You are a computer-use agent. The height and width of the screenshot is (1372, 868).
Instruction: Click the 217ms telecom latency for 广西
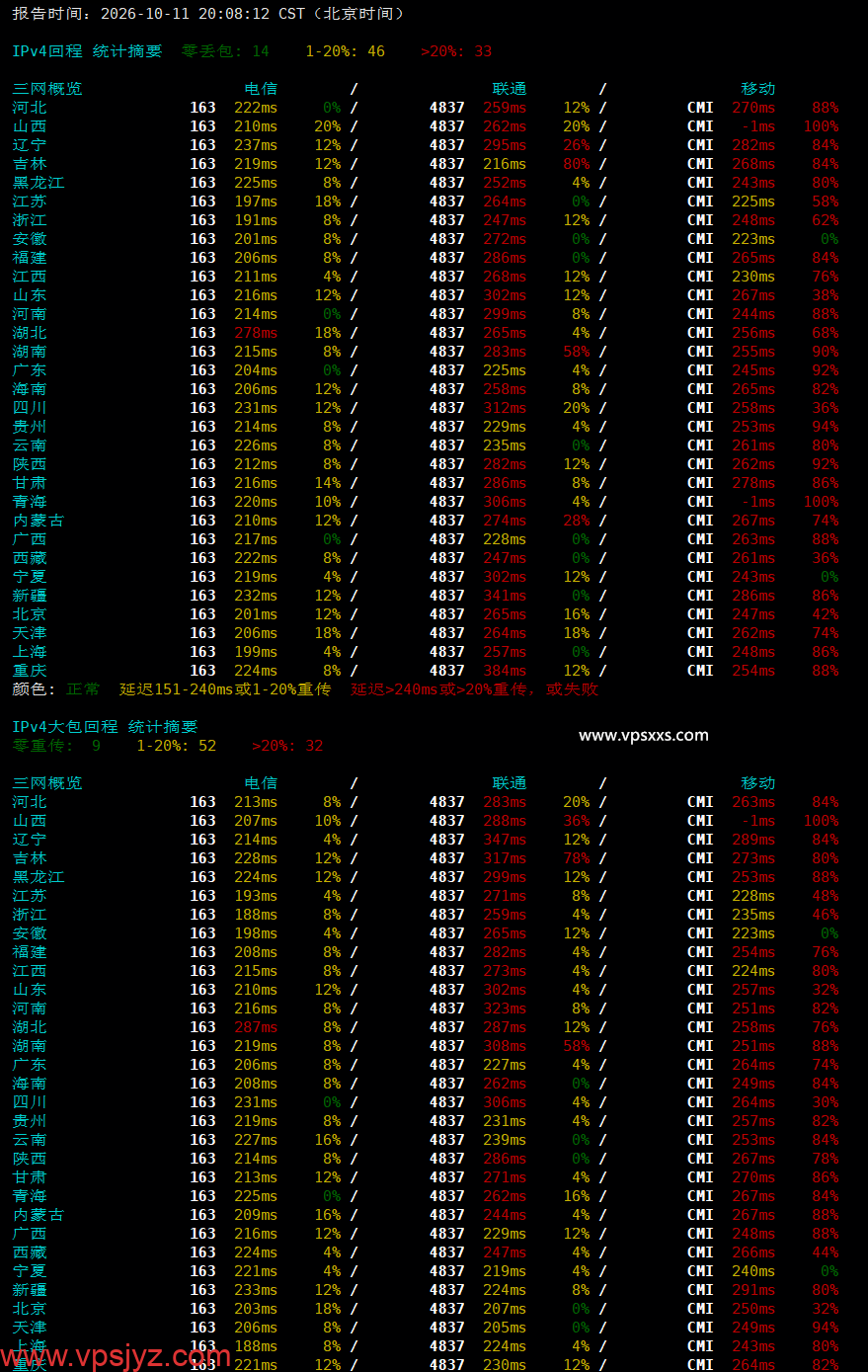point(256,539)
